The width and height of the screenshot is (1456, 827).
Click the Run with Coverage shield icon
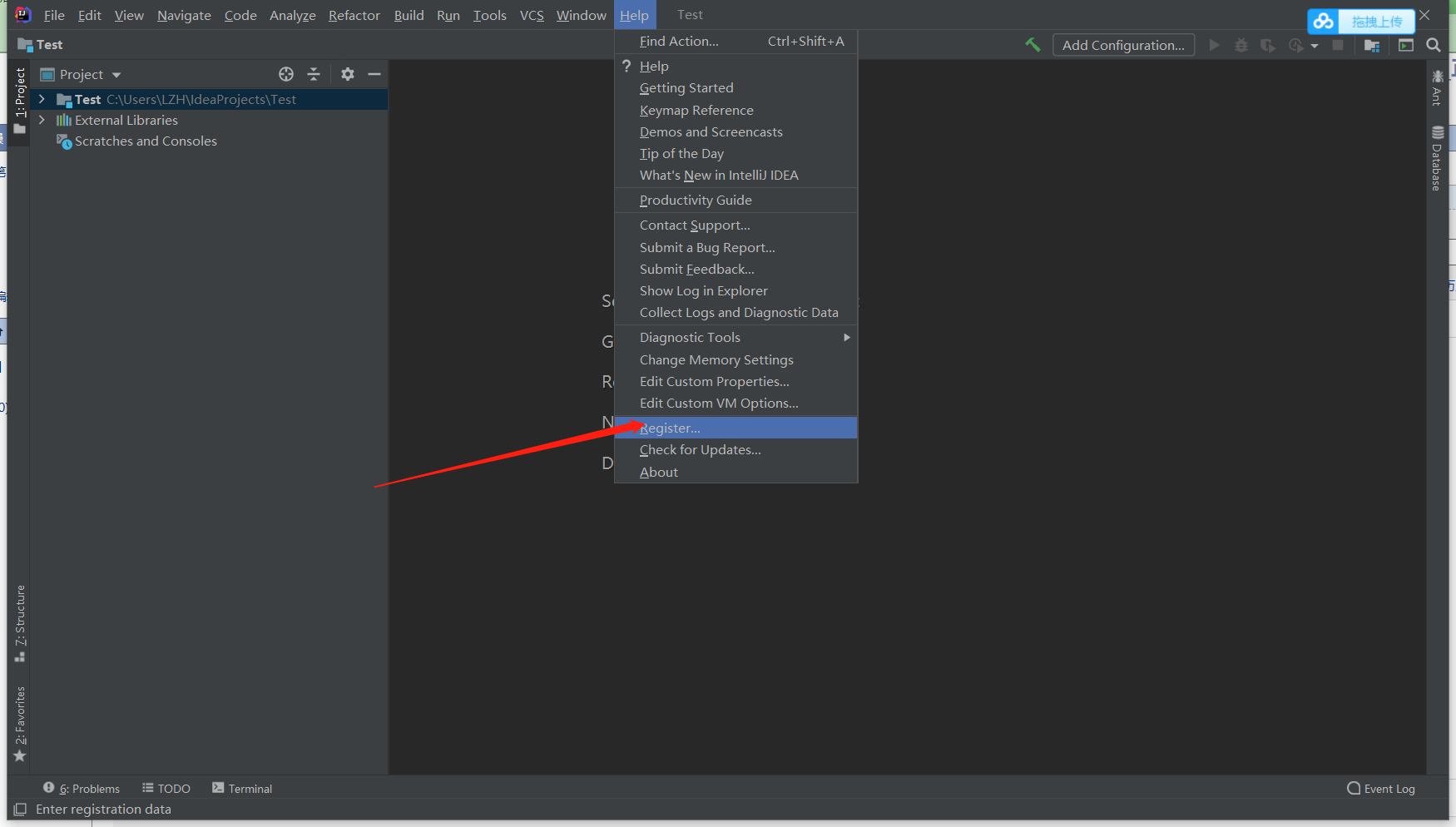pos(1268,45)
